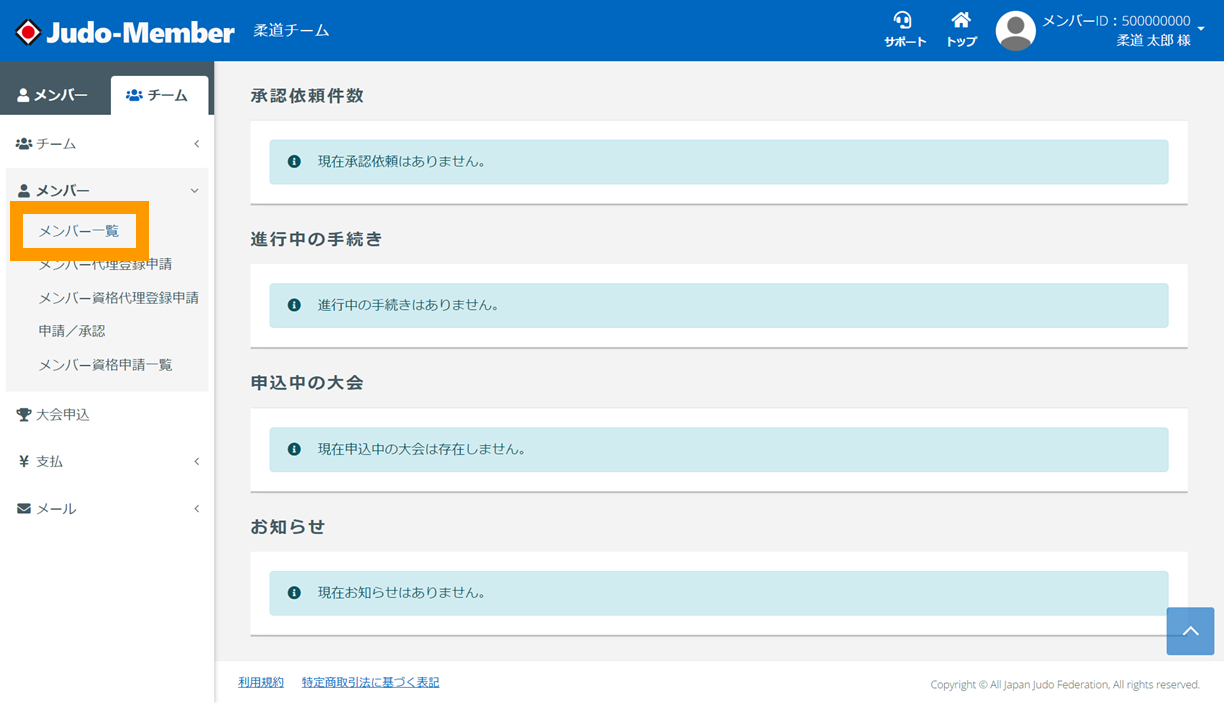
Task: Click the お知らせ heading
Action: coord(288,527)
